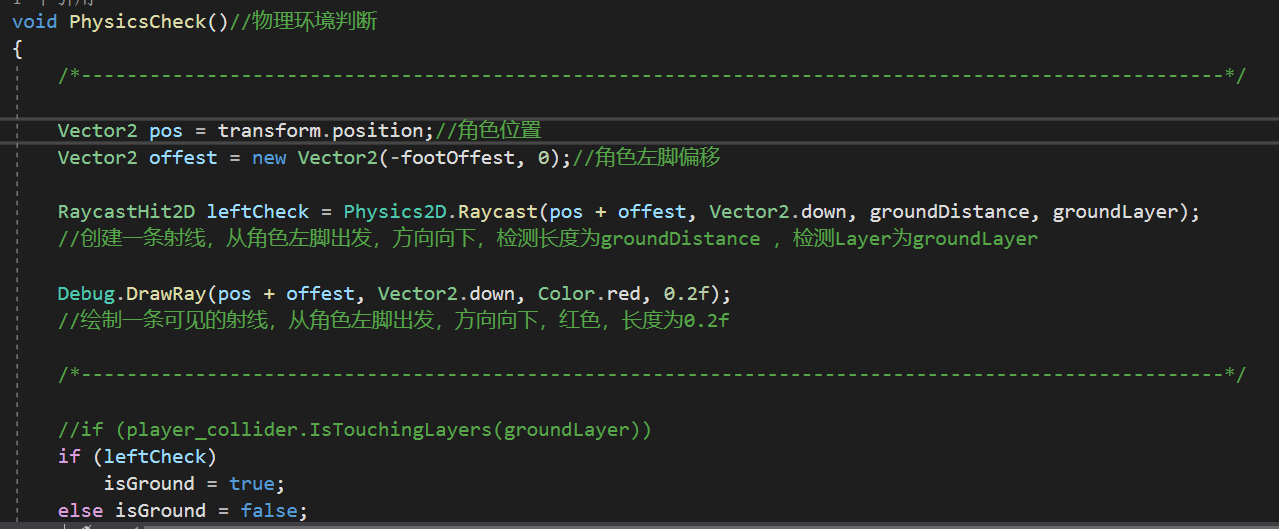Click the pos variable in its declaration line
The width and height of the screenshot is (1279, 529).
(166, 130)
